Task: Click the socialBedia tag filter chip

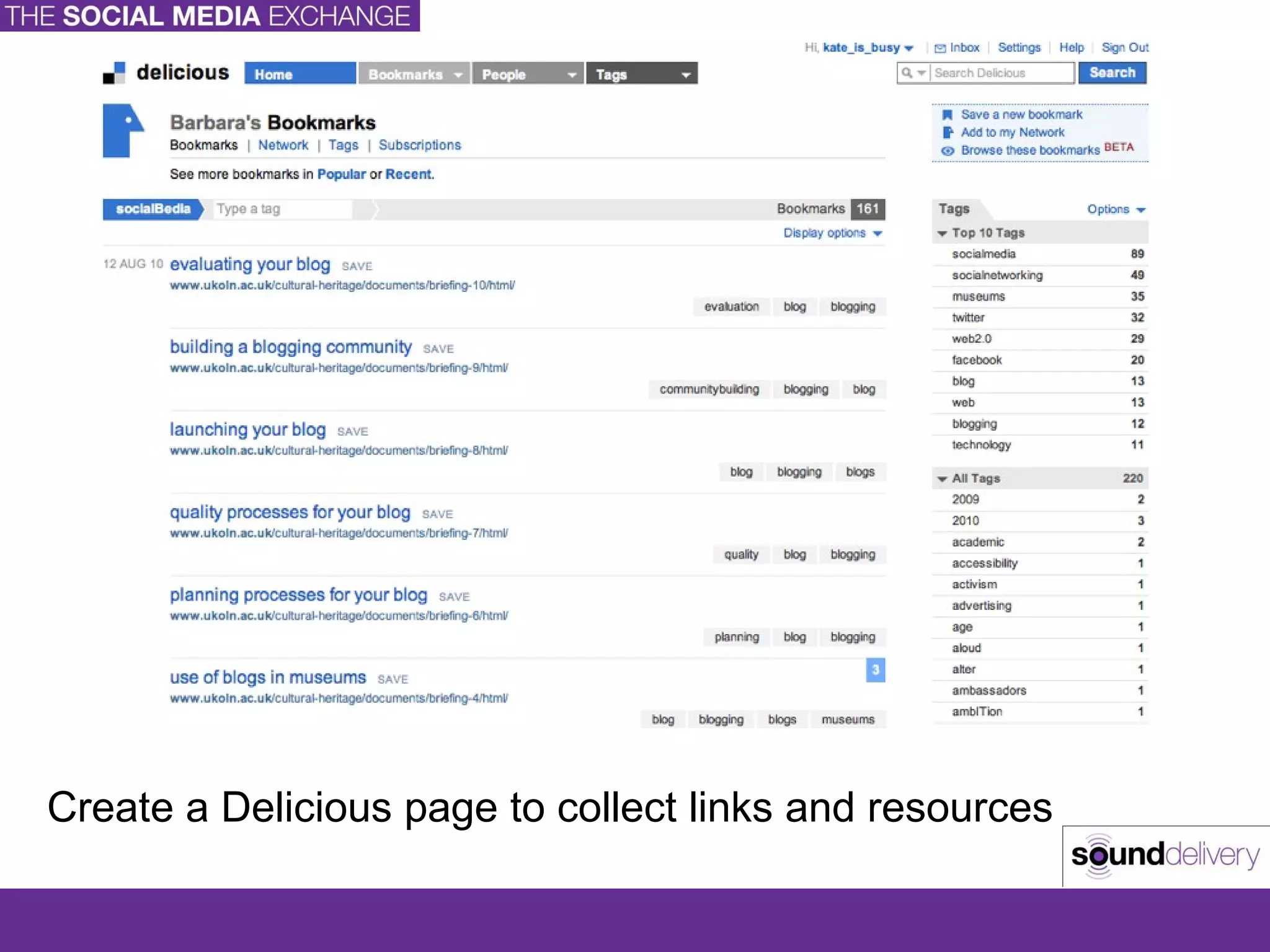Action: (153, 209)
